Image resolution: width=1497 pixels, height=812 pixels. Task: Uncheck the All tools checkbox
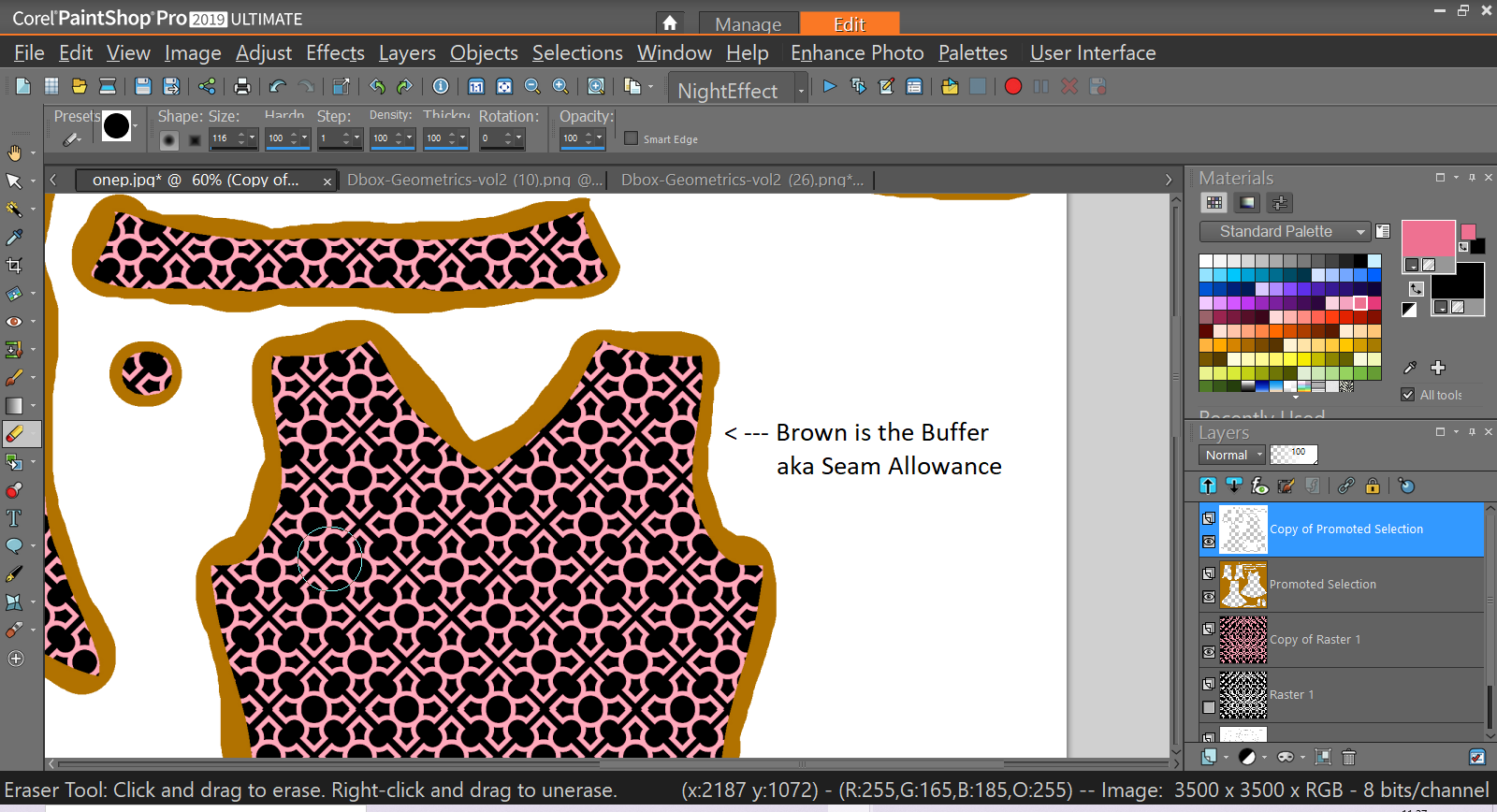1408,395
